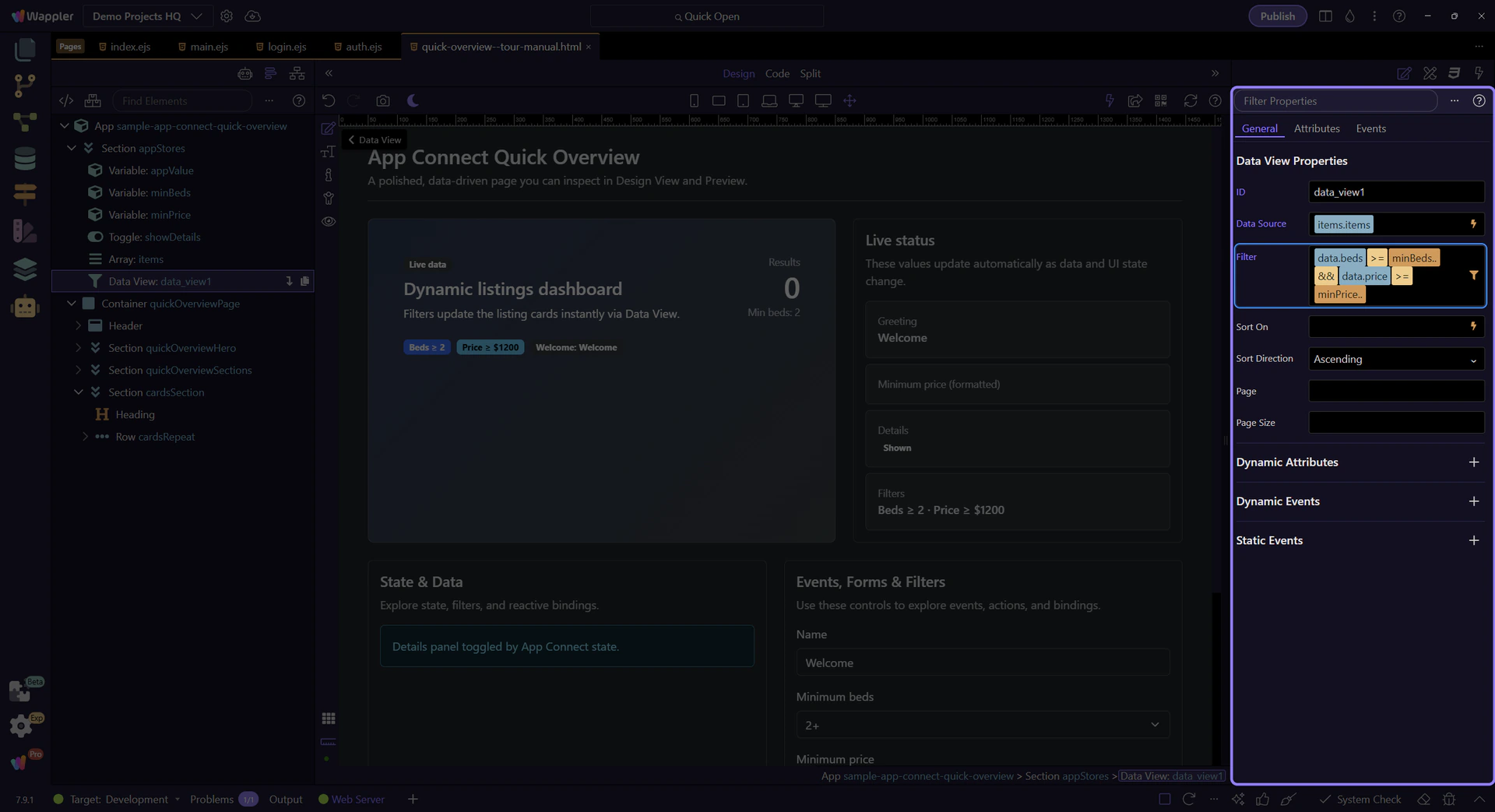Click the undo icon in design toolbar
This screenshot has width=1495, height=812.
329,100
